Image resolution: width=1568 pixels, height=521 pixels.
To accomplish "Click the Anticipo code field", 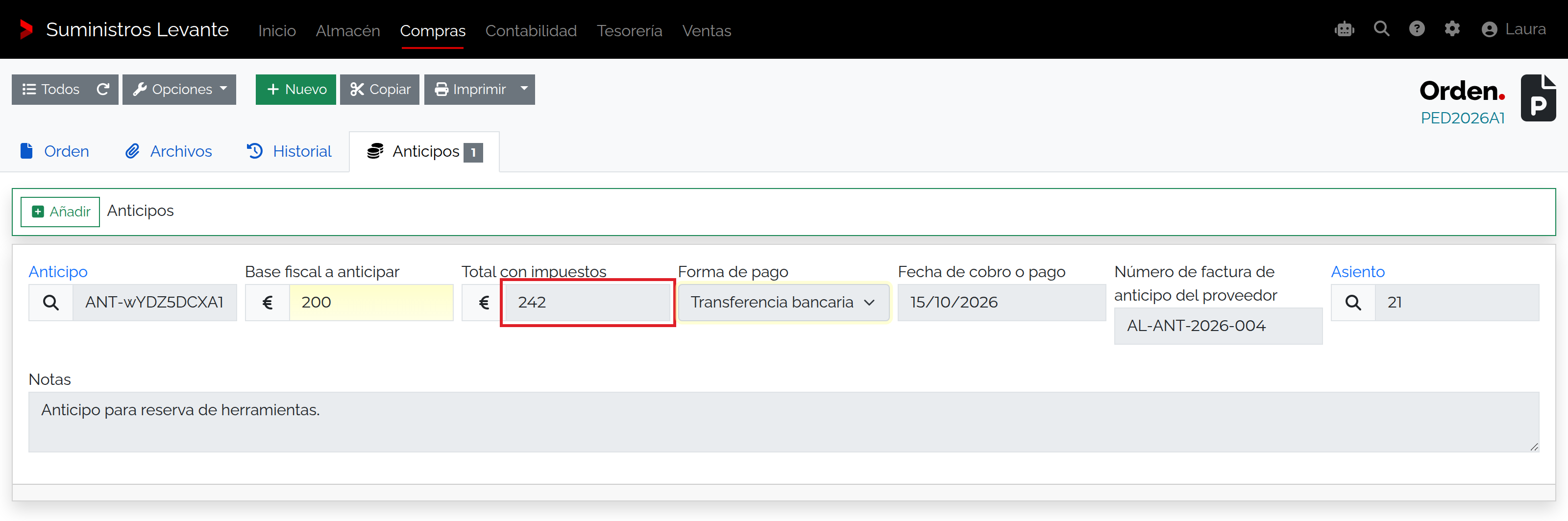I will [x=155, y=302].
